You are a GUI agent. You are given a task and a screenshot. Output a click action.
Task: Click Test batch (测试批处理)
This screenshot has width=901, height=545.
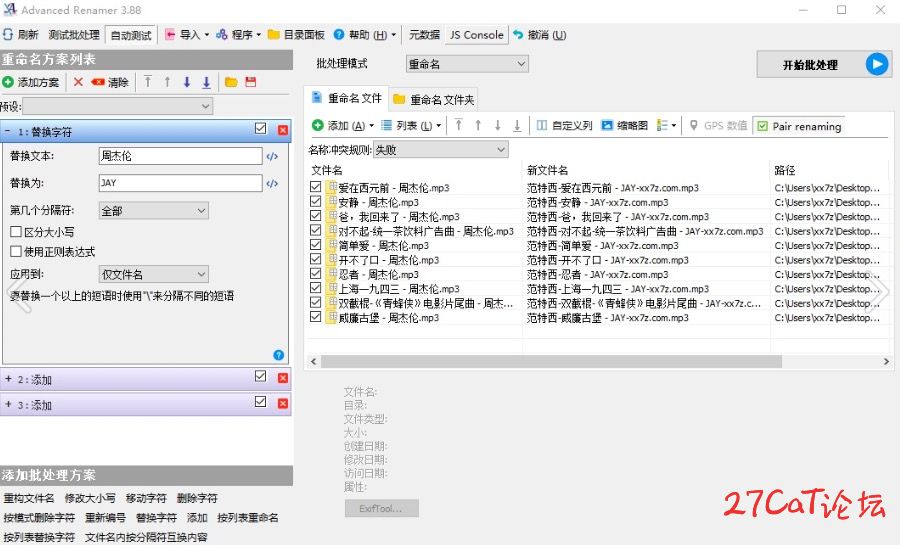(x=74, y=34)
